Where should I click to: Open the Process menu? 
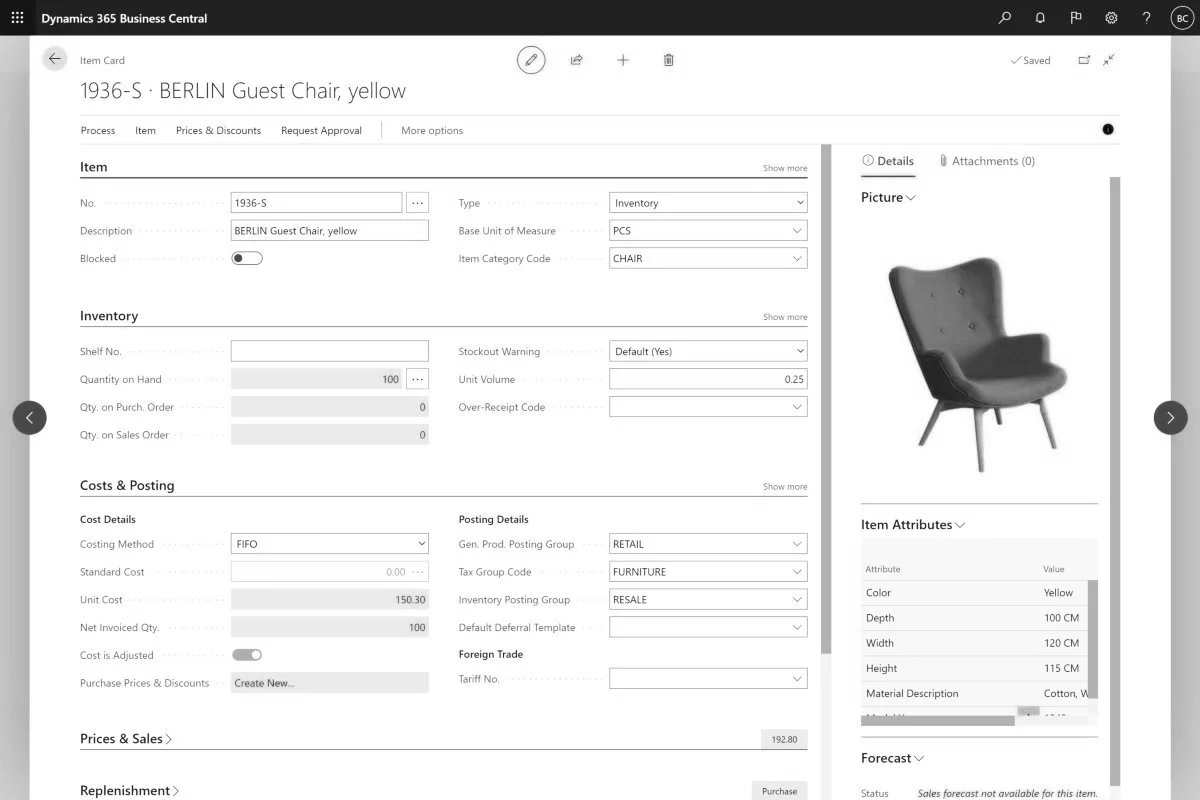(x=98, y=130)
